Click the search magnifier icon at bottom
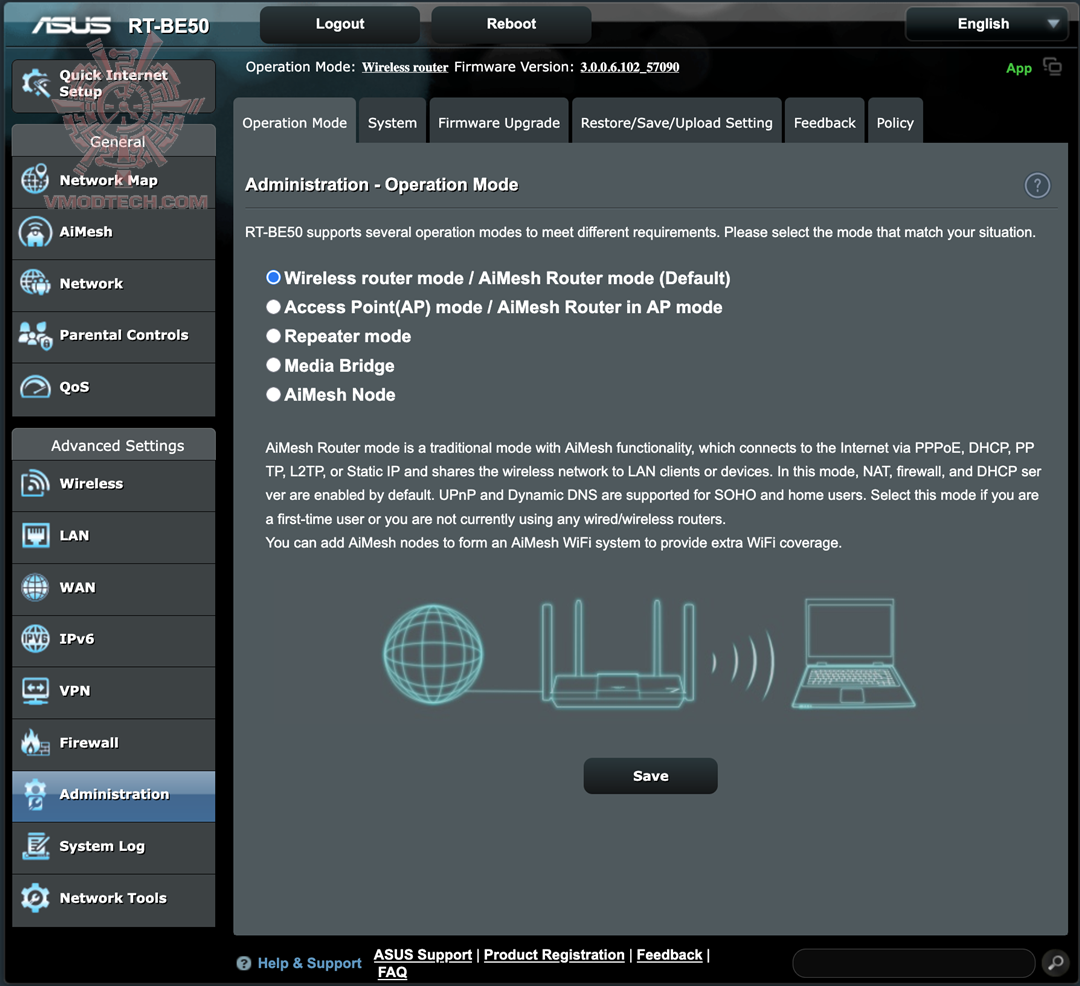 (x=1055, y=963)
